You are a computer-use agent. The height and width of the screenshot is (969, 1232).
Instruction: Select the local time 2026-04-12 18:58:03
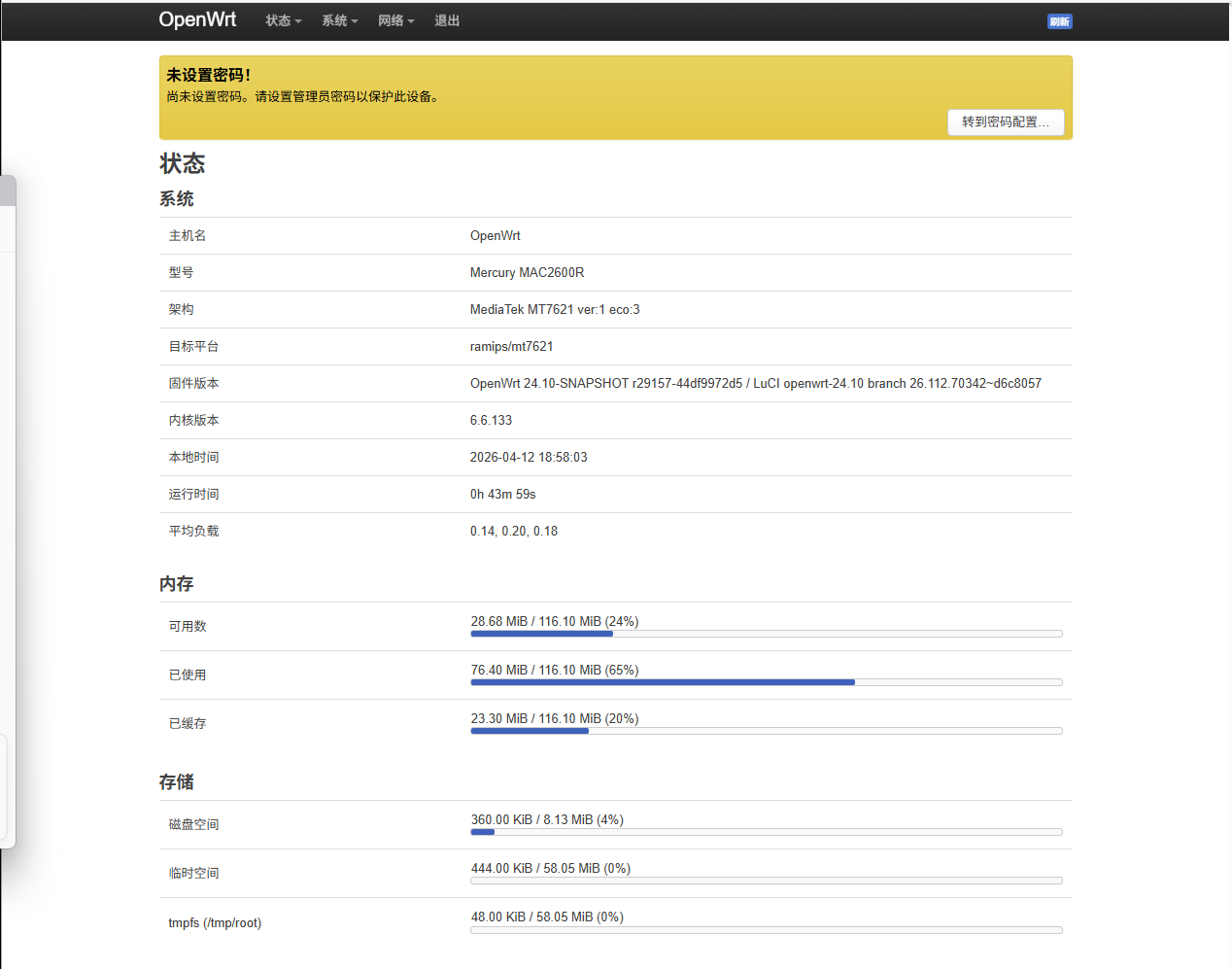(x=529, y=457)
